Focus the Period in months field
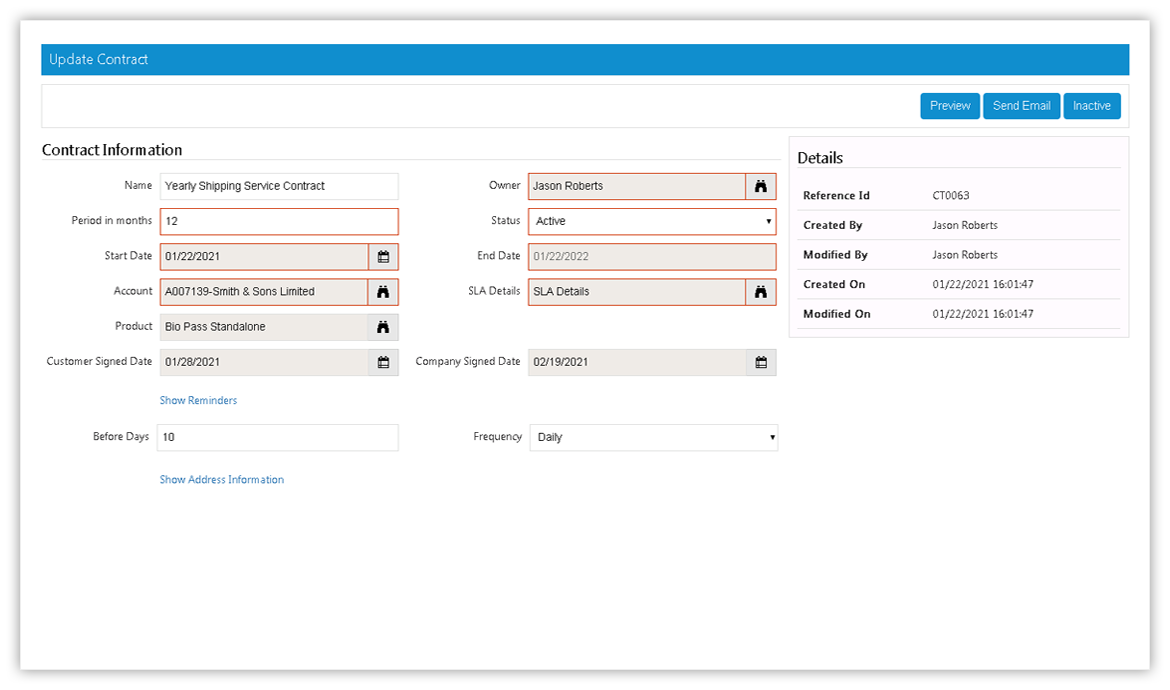The width and height of the screenshot is (1170, 690). point(278,221)
